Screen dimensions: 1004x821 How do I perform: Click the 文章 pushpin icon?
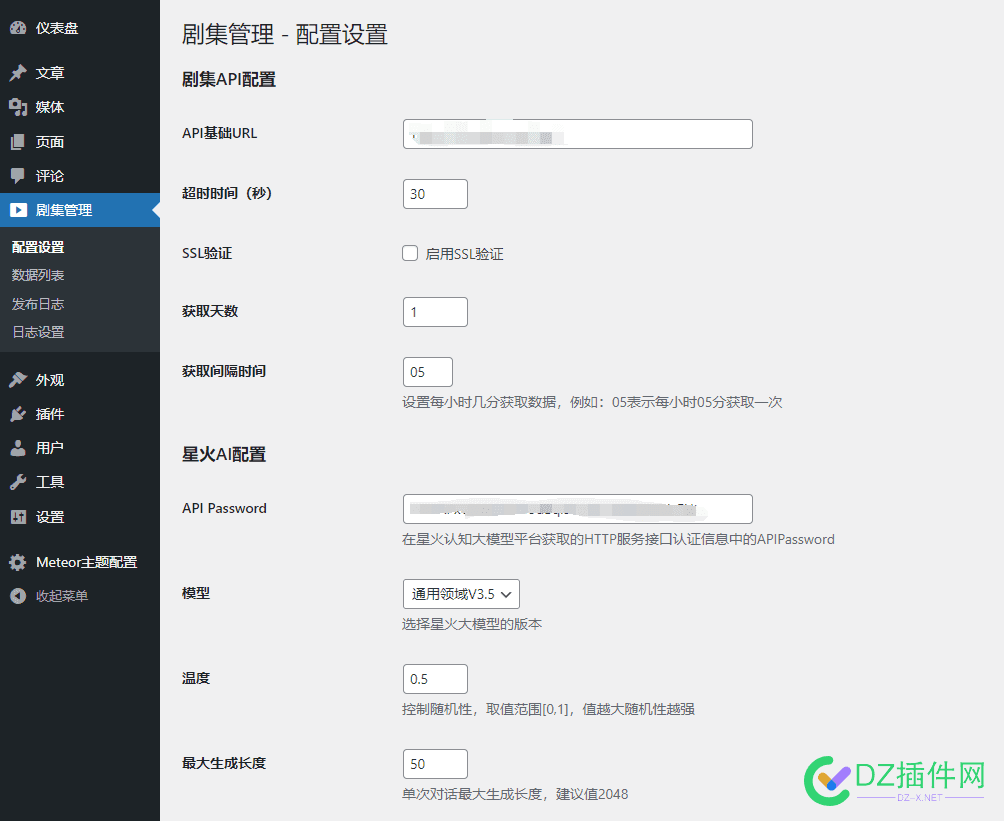point(18,73)
